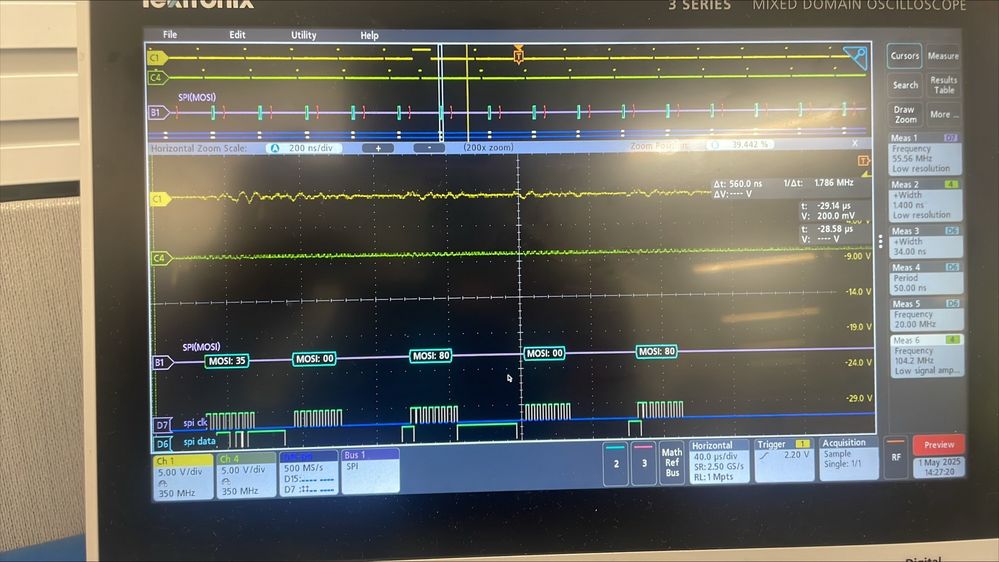This screenshot has width=999, height=562.
Task: Click the red Preview button
Action: (938, 445)
